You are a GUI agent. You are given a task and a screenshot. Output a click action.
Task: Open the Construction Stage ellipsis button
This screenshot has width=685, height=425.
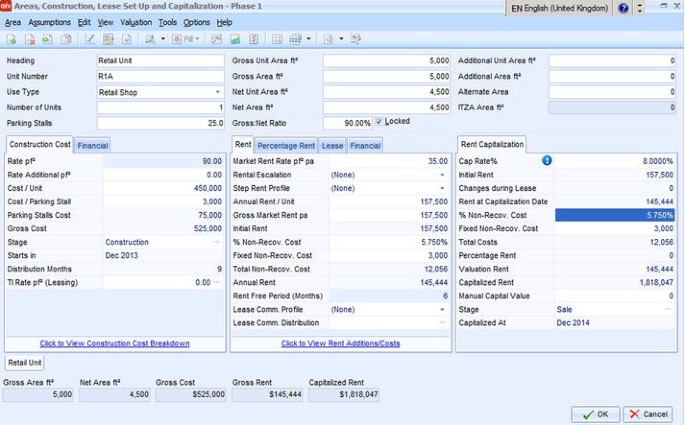click(x=216, y=241)
